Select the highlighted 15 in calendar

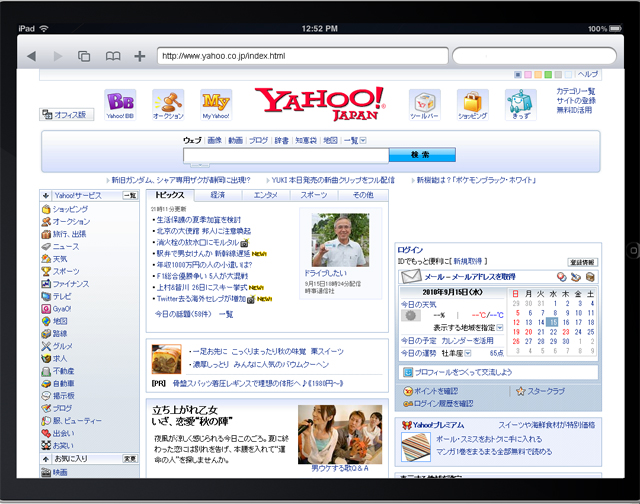(x=552, y=322)
